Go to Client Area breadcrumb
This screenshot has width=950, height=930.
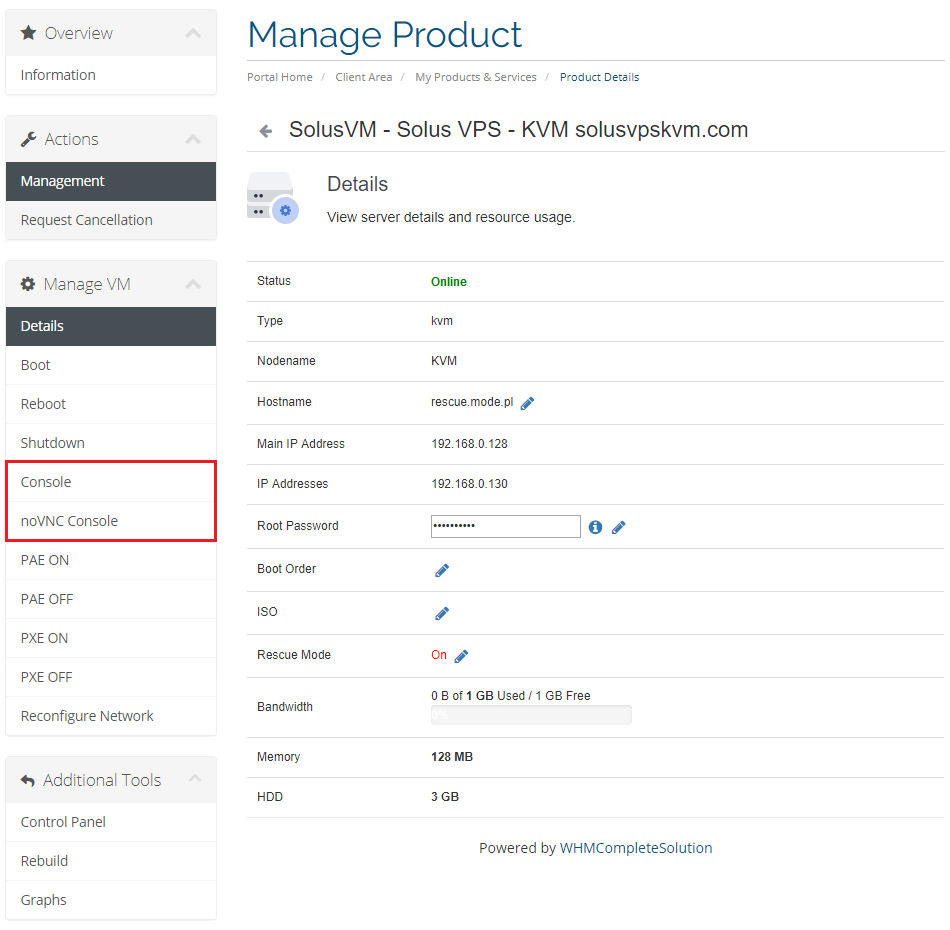(x=364, y=77)
